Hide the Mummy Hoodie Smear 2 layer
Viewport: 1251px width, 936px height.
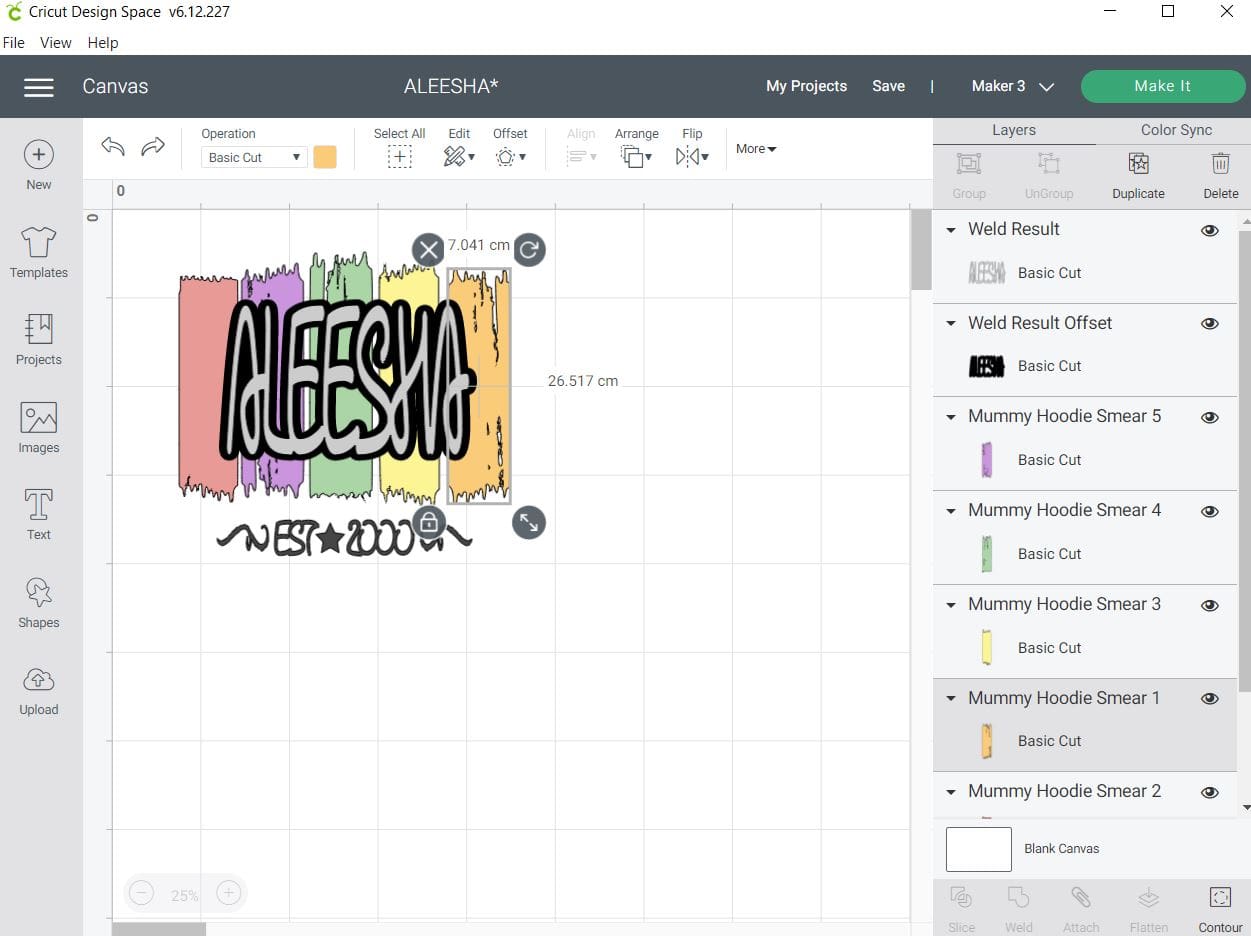(1210, 793)
